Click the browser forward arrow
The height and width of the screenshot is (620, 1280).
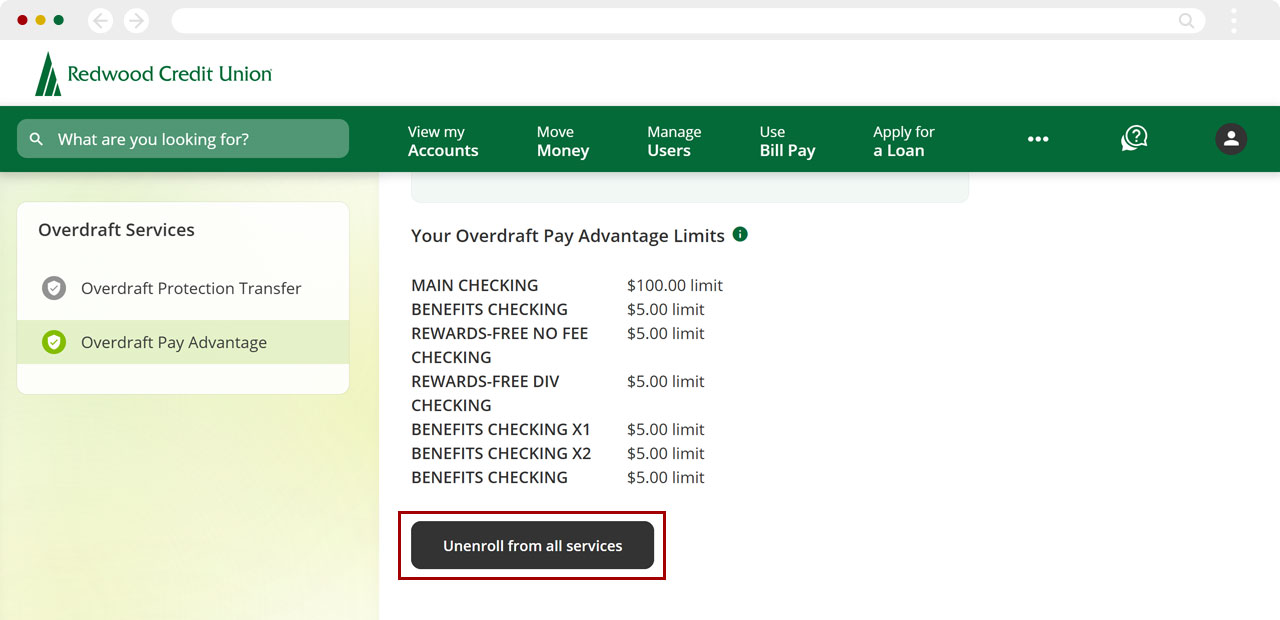[x=136, y=20]
